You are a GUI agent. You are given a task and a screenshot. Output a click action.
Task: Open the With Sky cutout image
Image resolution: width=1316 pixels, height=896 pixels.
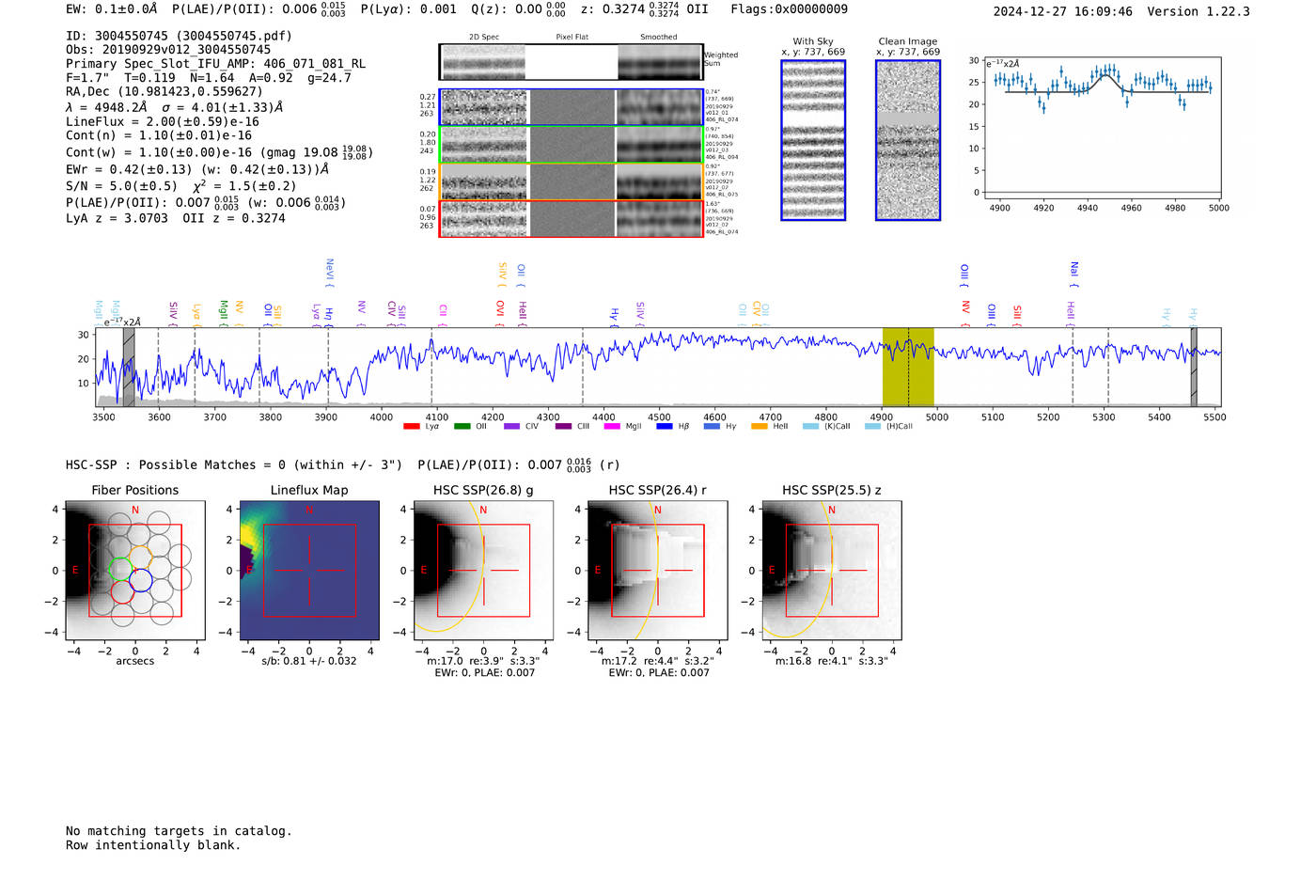pyautogui.click(x=813, y=140)
